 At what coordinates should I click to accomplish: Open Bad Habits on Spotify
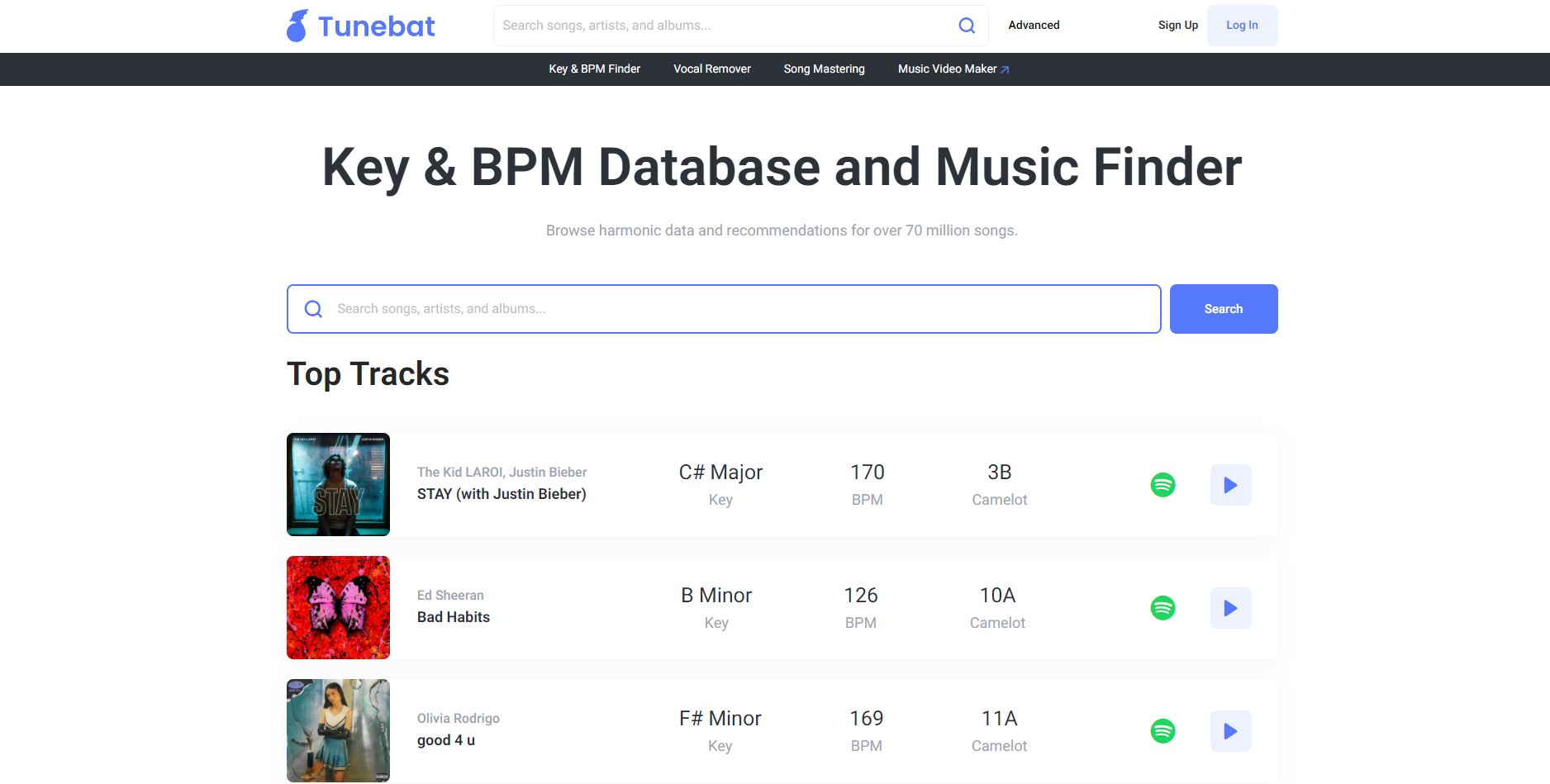click(x=1162, y=607)
